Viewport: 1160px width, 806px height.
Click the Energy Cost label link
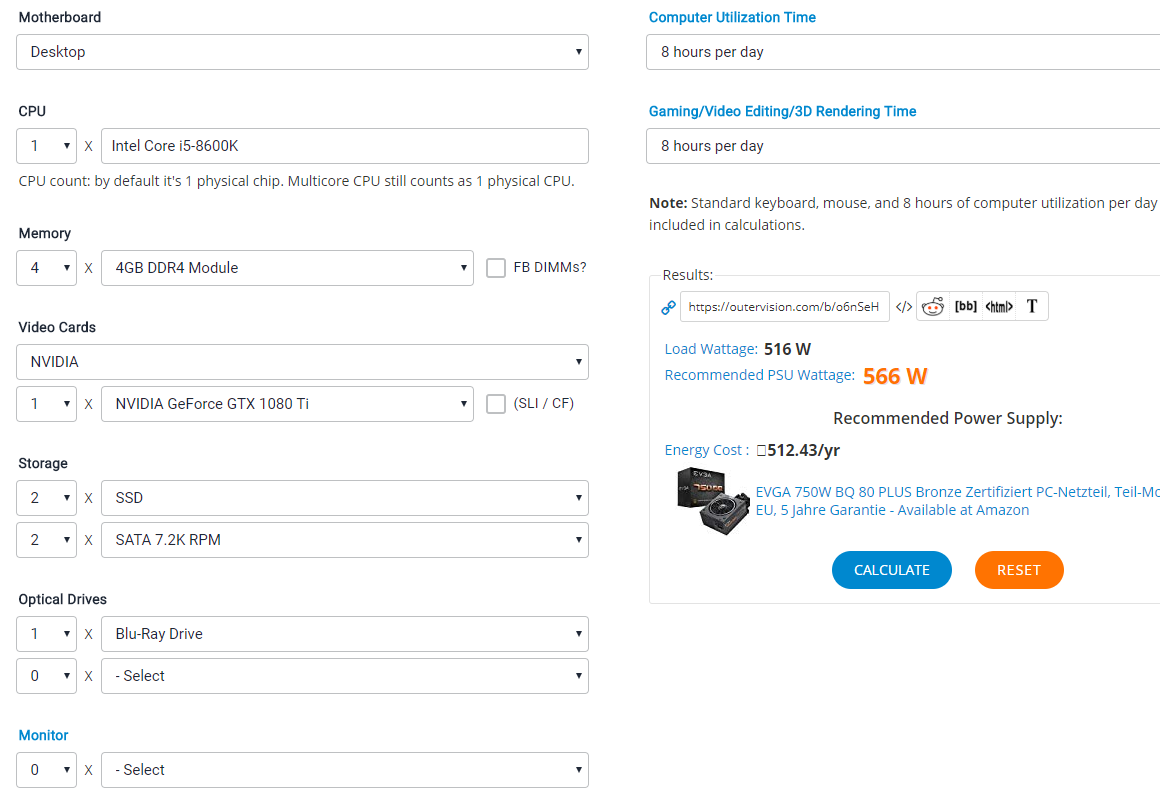tap(706, 450)
